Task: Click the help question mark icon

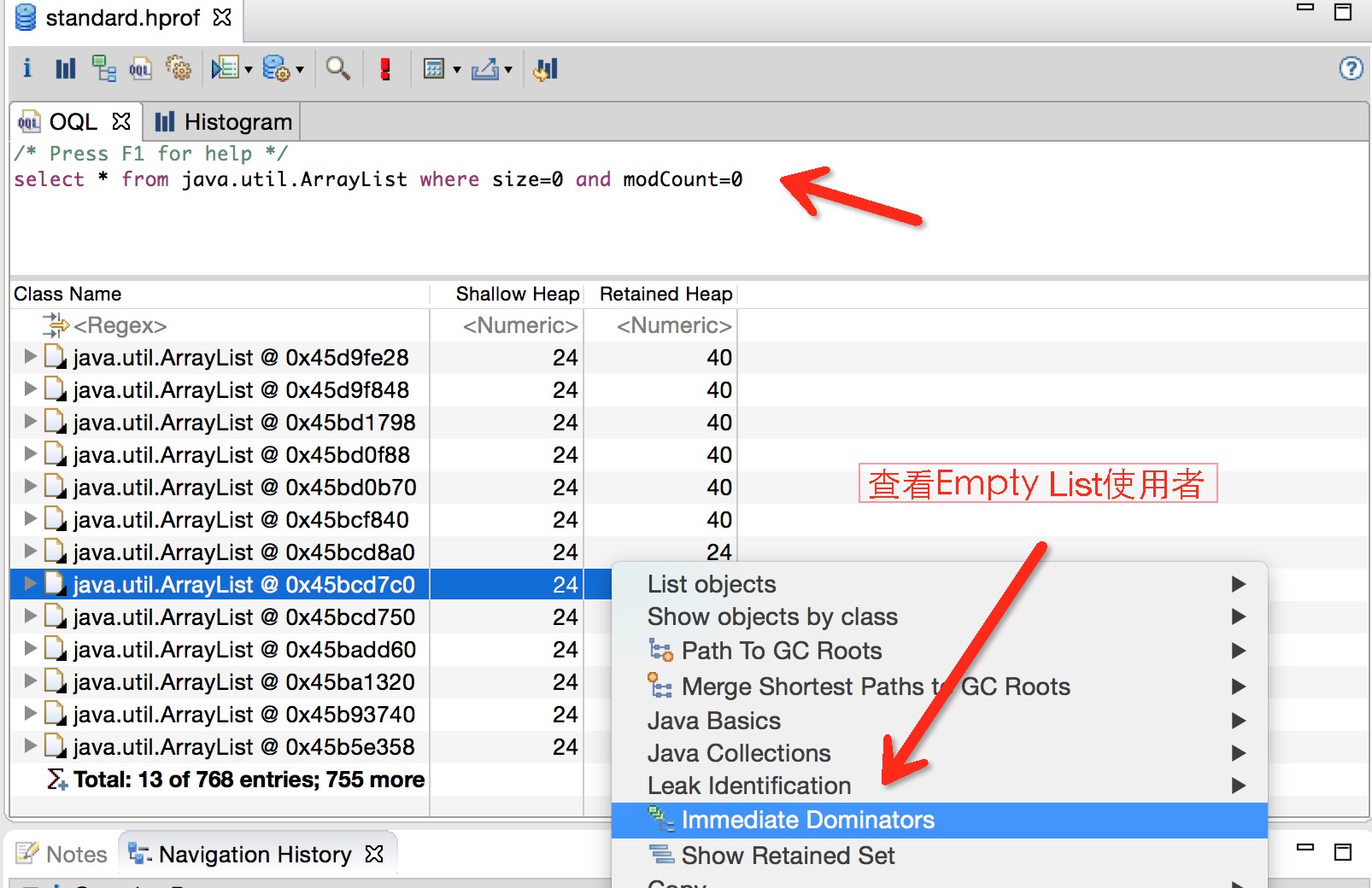Action: [x=1351, y=68]
